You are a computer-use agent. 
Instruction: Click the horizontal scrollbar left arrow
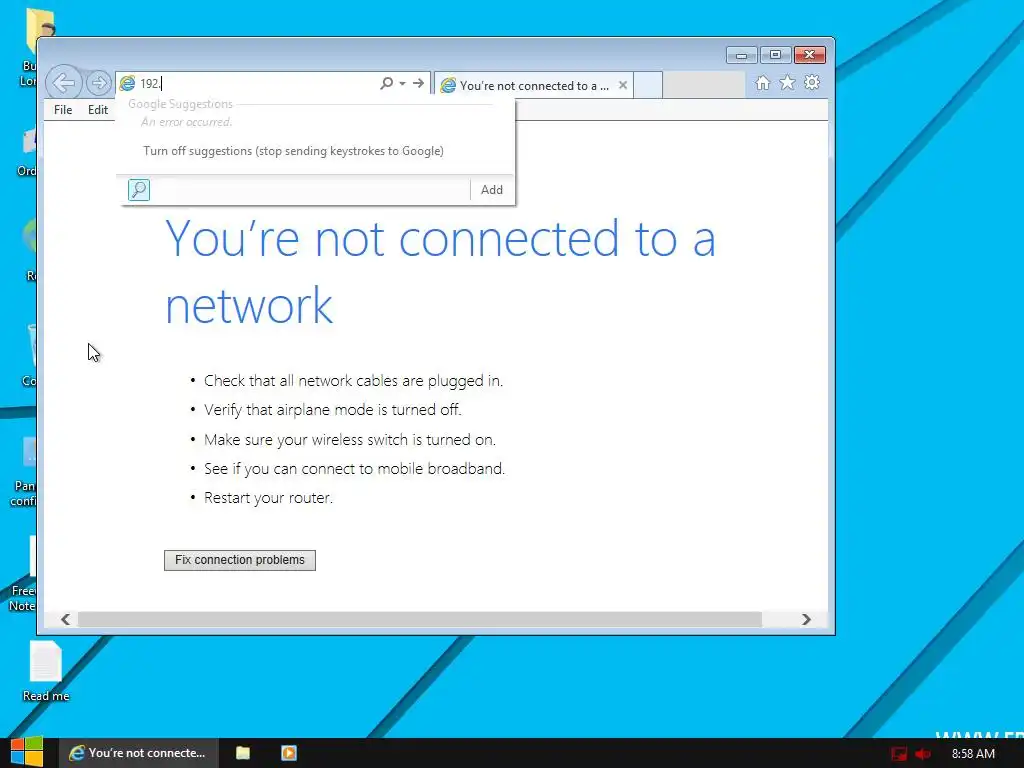click(x=65, y=619)
